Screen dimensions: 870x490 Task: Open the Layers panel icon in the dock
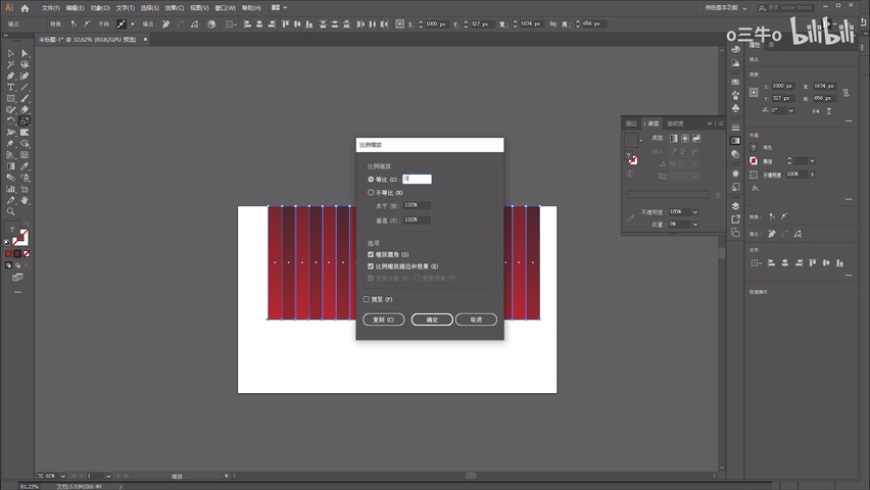[736, 207]
